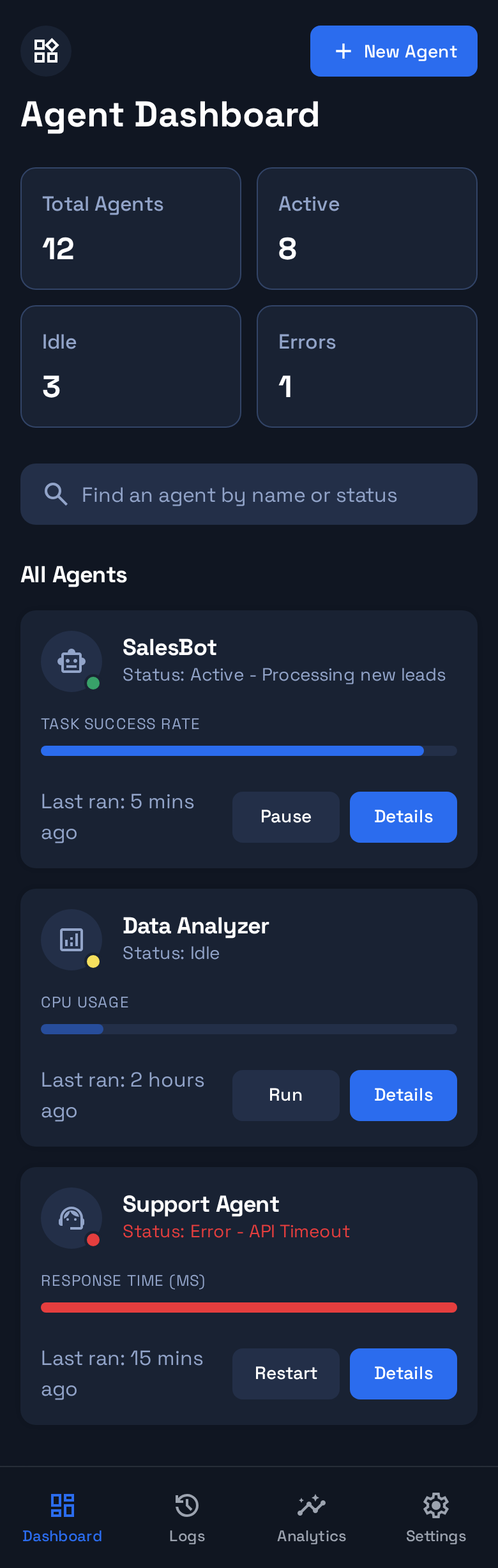498x1568 pixels.
Task: Click the agent search field
Action: point(249,494)
